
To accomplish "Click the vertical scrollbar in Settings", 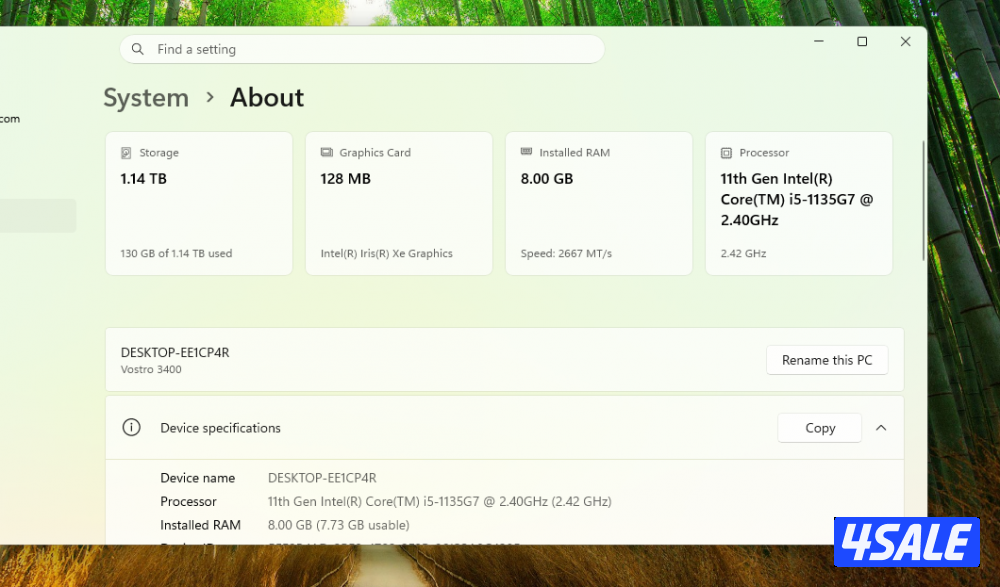I will click(x=924, y=200).
